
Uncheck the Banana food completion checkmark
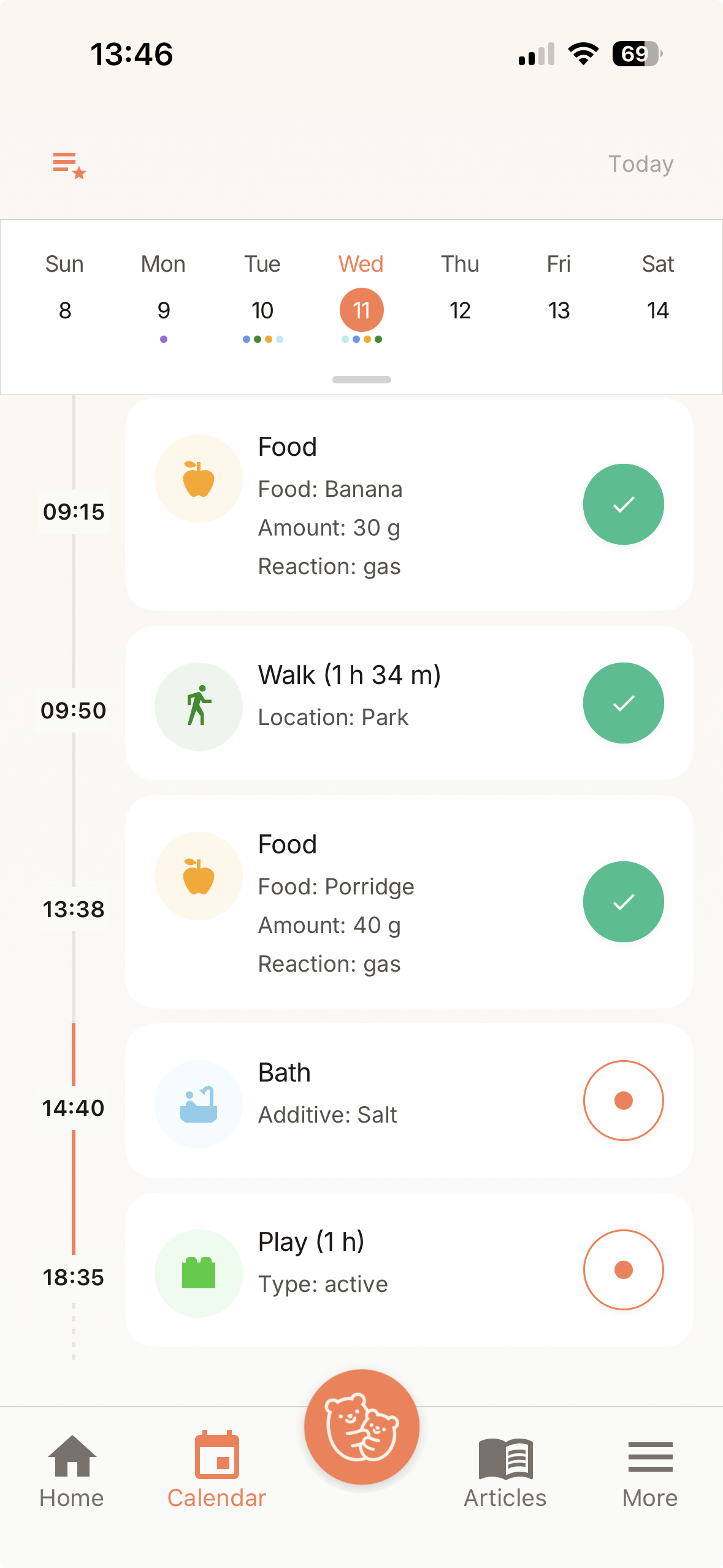coord(623,504)
